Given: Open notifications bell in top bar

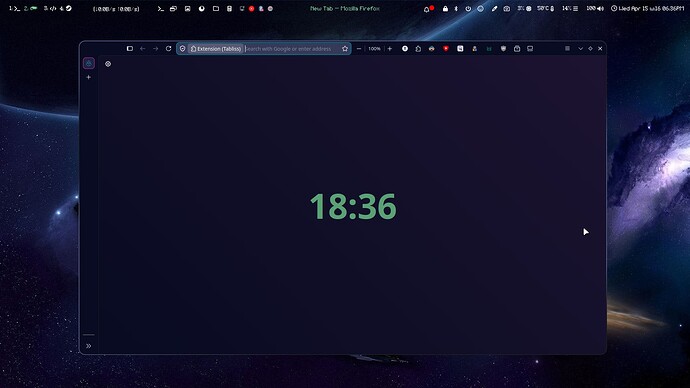Looking at the screenshot, I should 428,9.
